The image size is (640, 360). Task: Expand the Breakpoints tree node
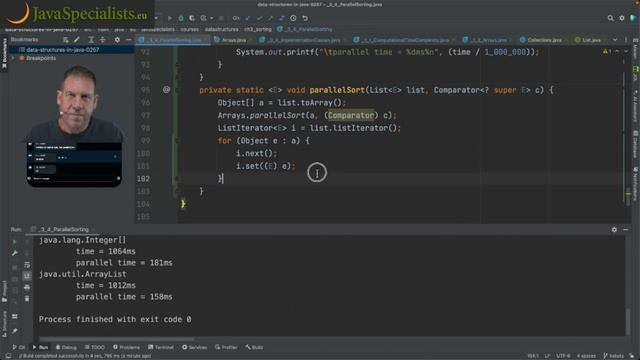pos(13,58)
